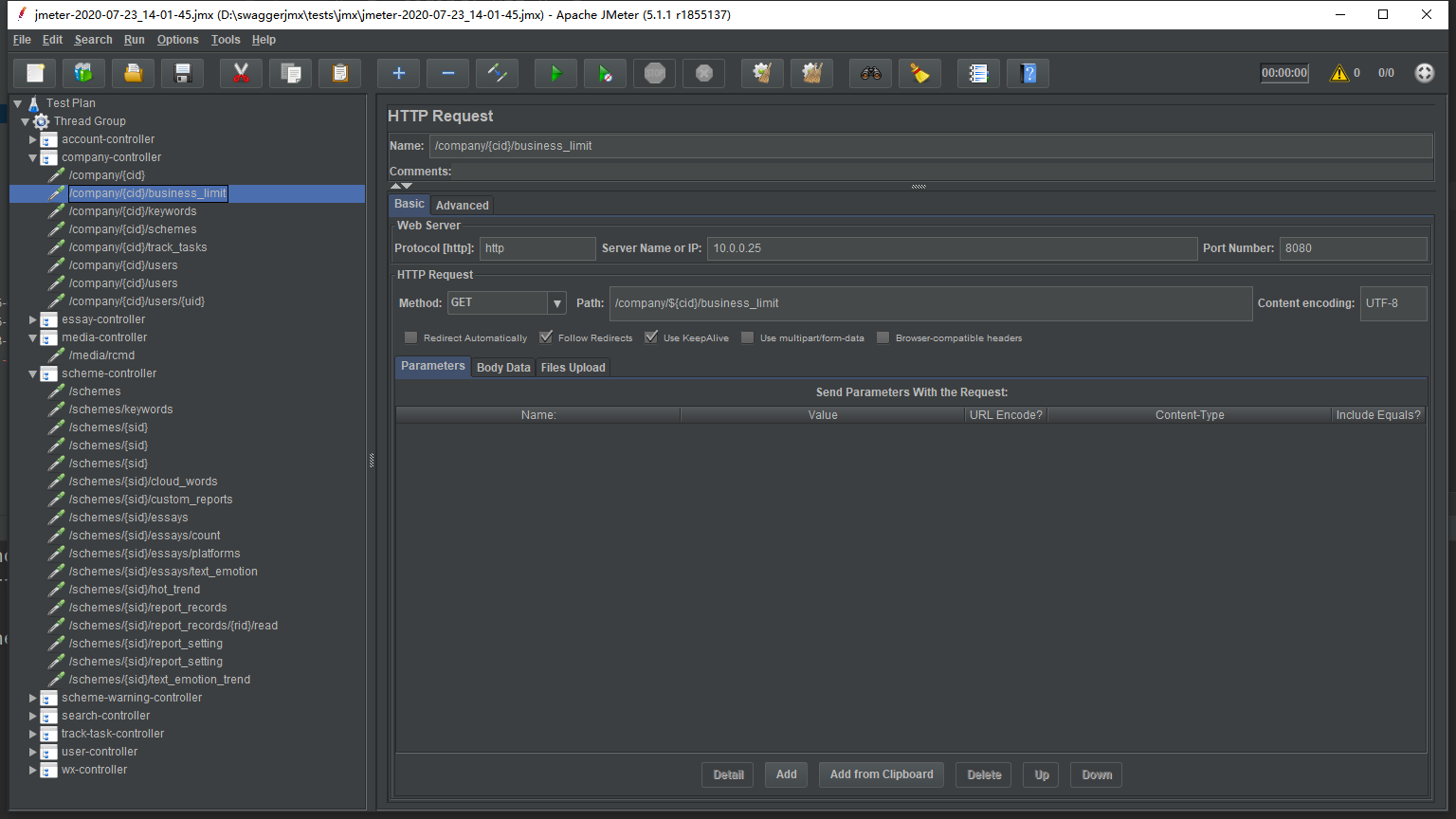Screen dimensions: 1456x819
Task: Open the Options menu
Action: [177, 40]
